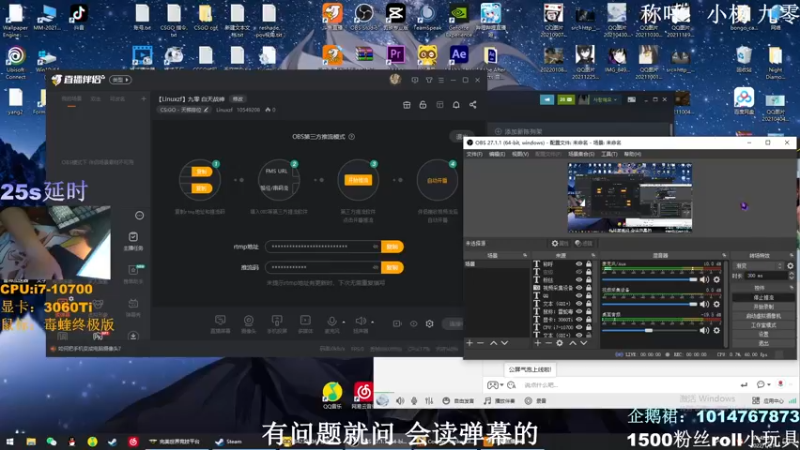Open the OBS 视图(V) menu
Screen dimensions: 800x450
(x=520, y=154)
